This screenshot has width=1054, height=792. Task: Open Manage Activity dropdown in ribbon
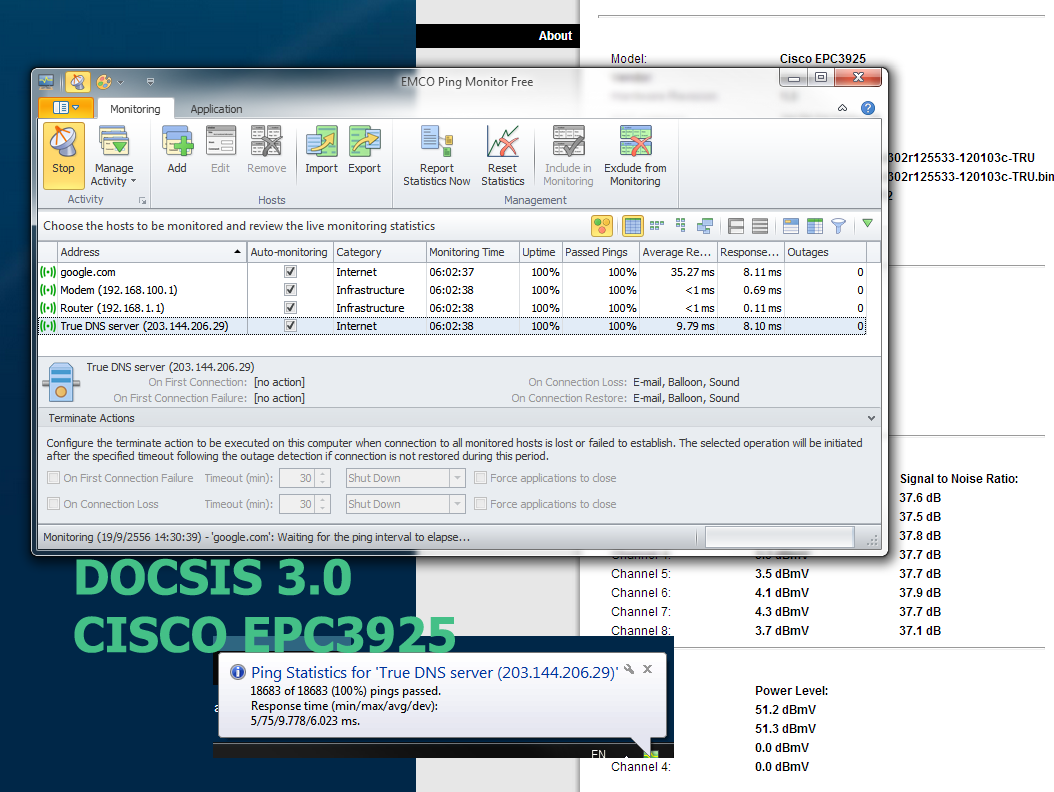113,156
